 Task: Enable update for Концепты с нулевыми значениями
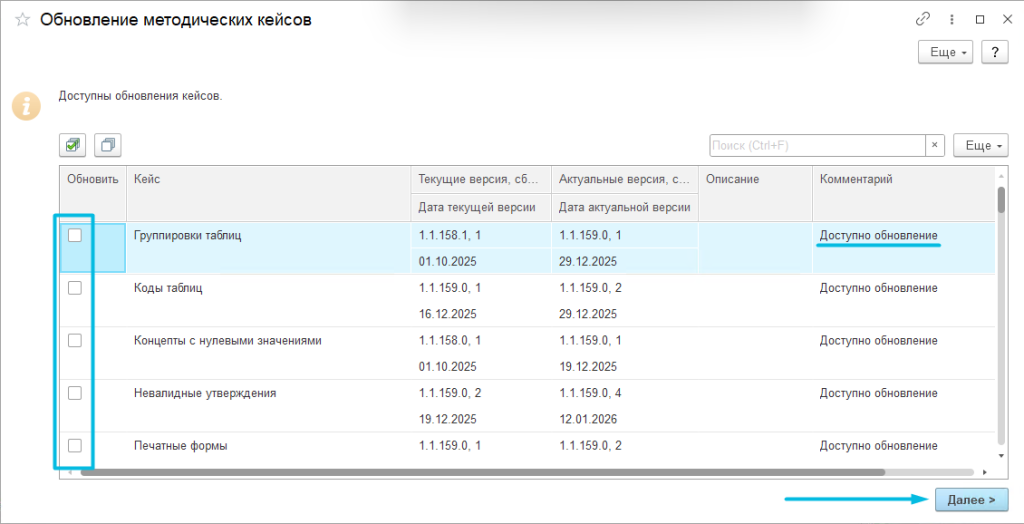pyautogui.click(x=75, y=340)
